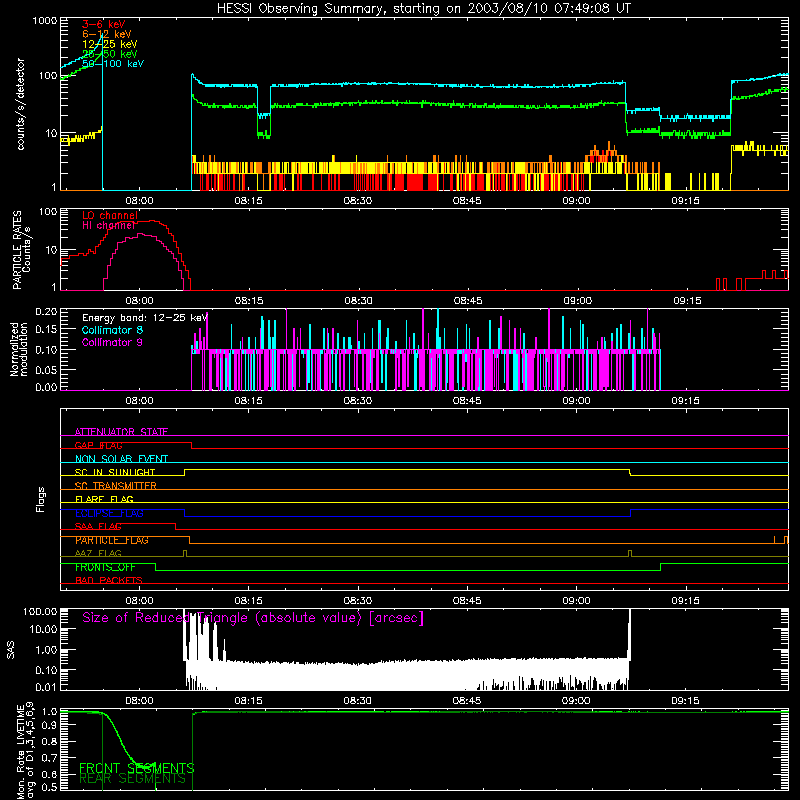Click the '0.9' tick on the livetime axis

[49, 726]
